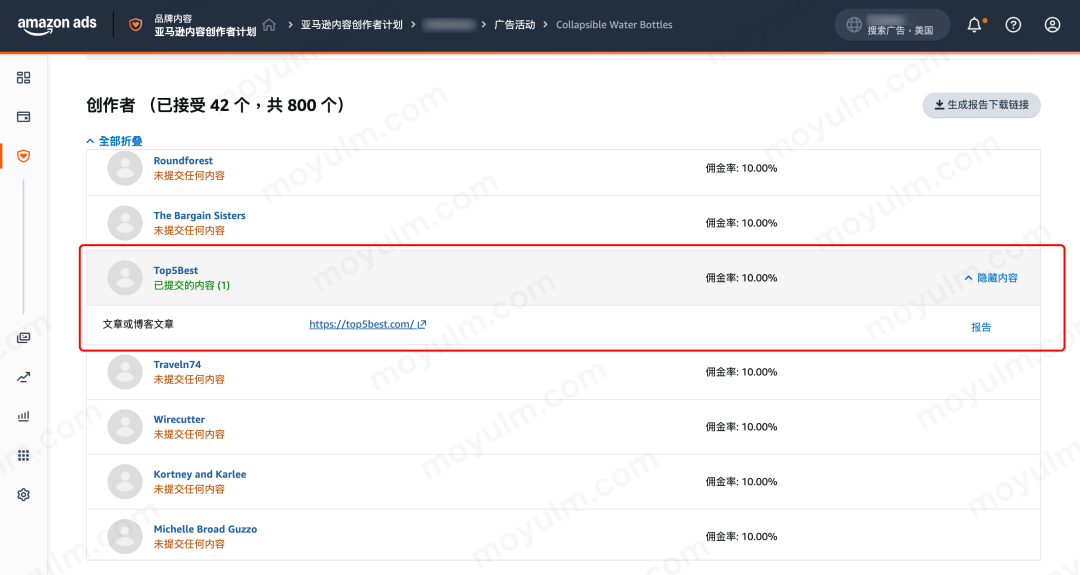Open the creative assets sidebar icon
Screen dimensions: 1080x575
23,338
